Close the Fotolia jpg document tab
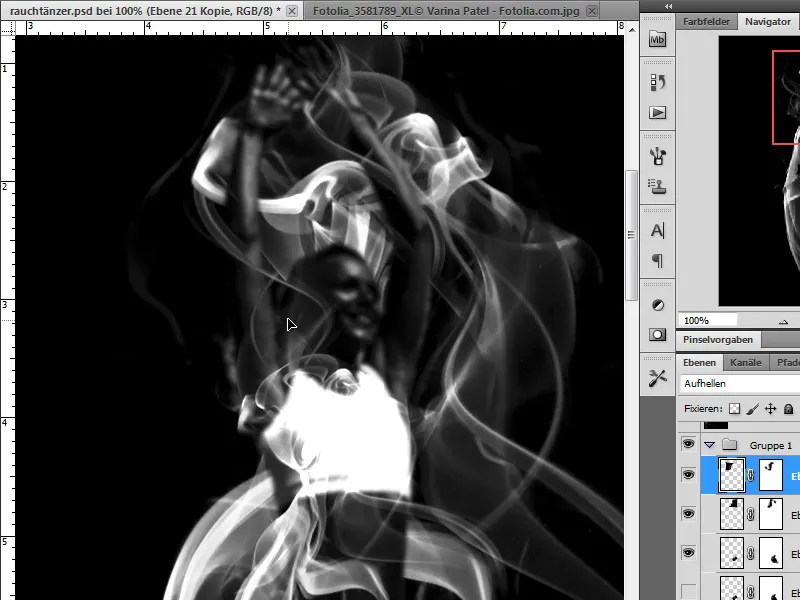The width and height of the screenshot is (800, 600). (592, 11)
